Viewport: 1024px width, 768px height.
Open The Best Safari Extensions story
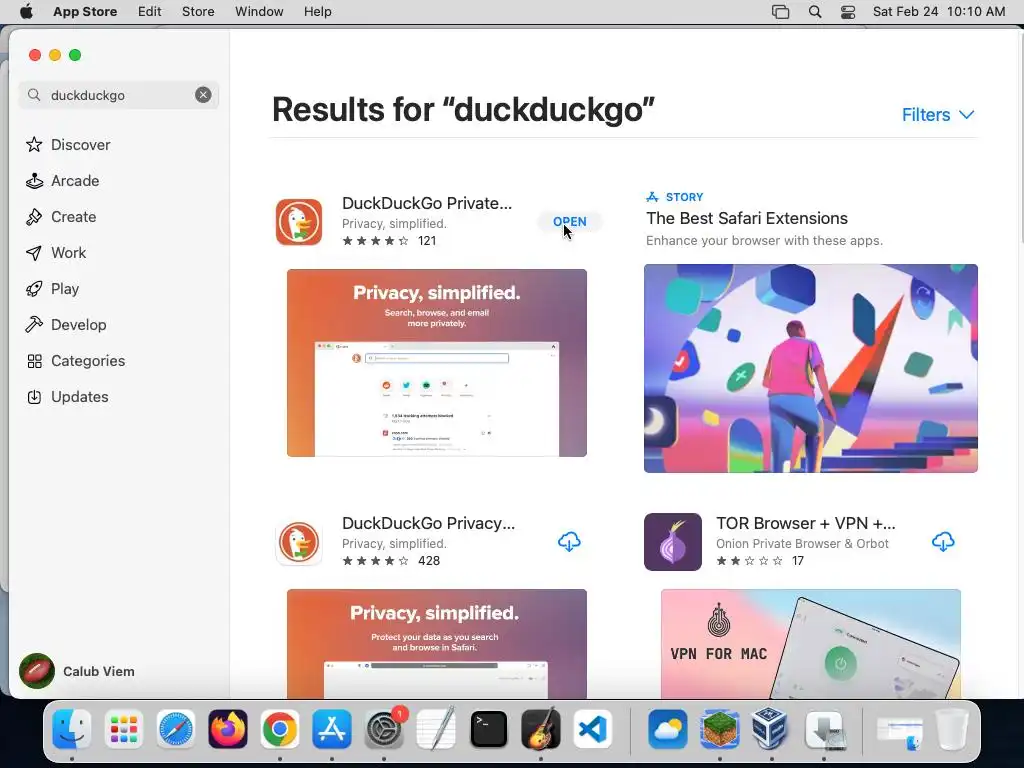pos(746,218)
